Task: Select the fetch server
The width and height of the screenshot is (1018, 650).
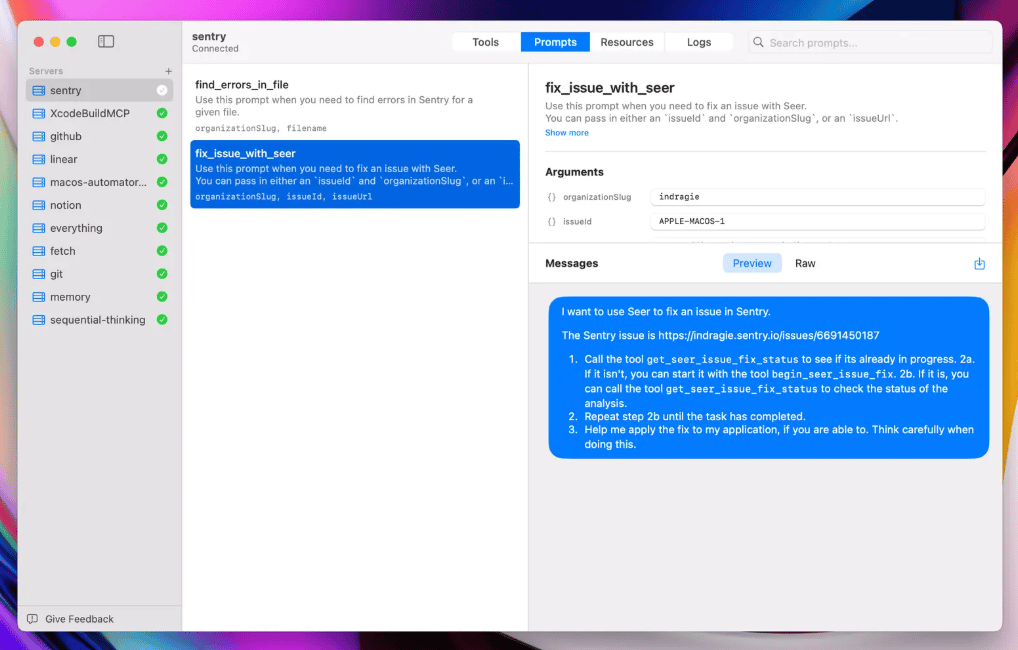Action: (x=99, y=251)
